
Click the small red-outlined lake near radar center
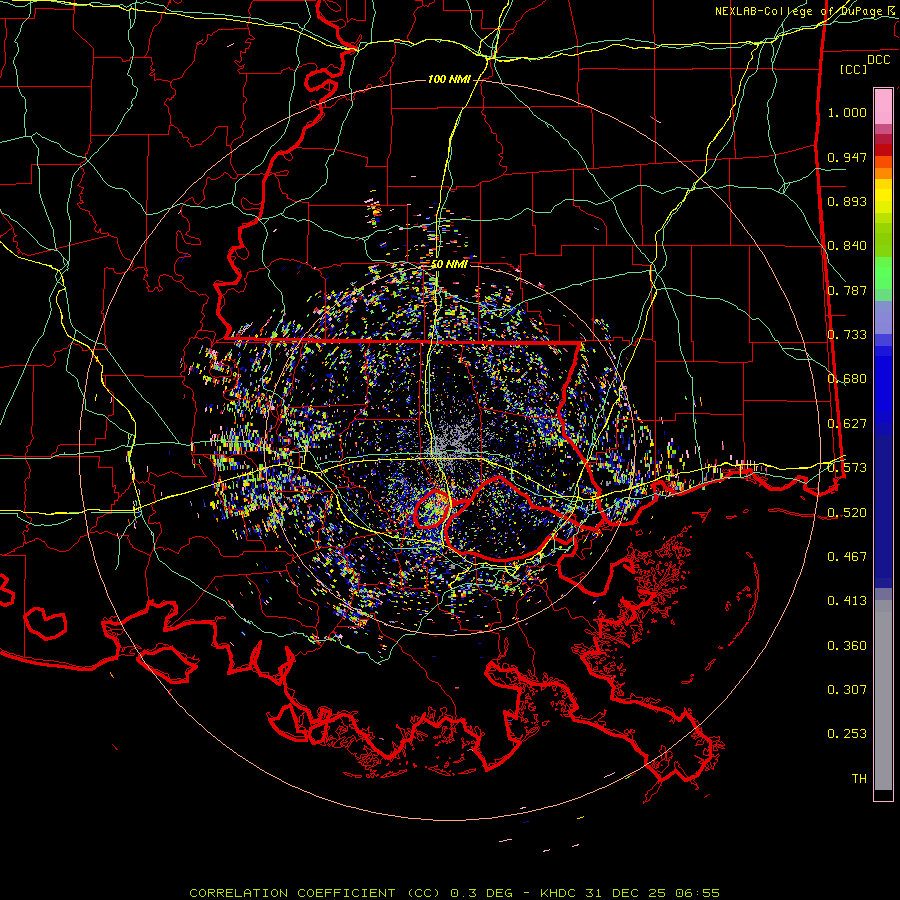pos(432,509)
